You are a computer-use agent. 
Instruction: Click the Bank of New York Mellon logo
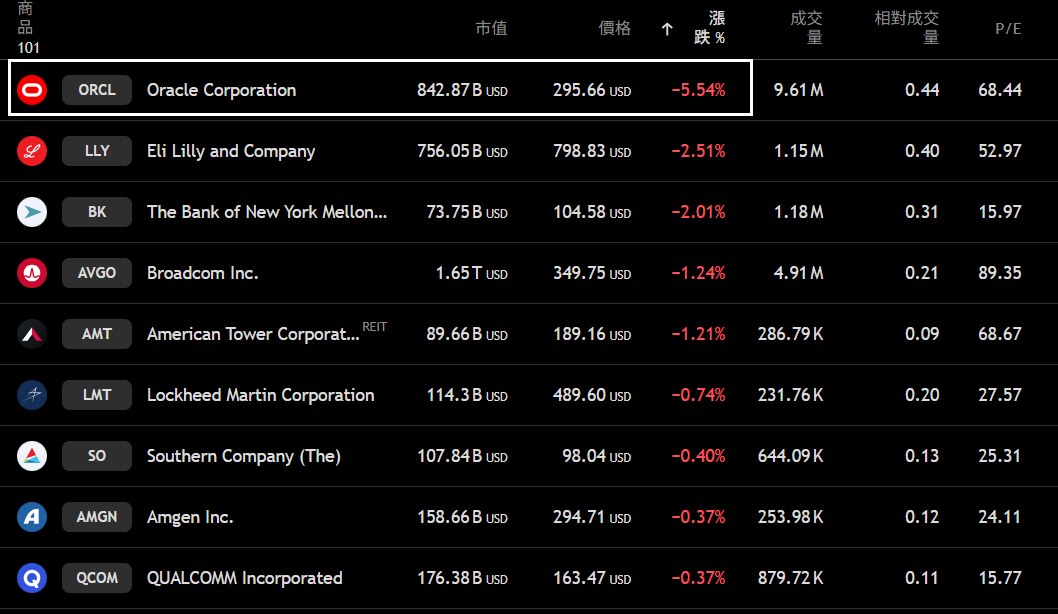[32, 212]
